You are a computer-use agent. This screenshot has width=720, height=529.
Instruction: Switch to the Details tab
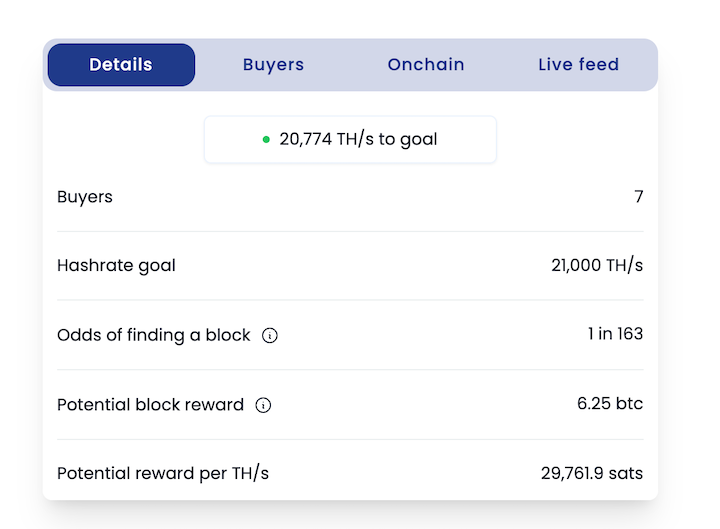pos(121,65)
